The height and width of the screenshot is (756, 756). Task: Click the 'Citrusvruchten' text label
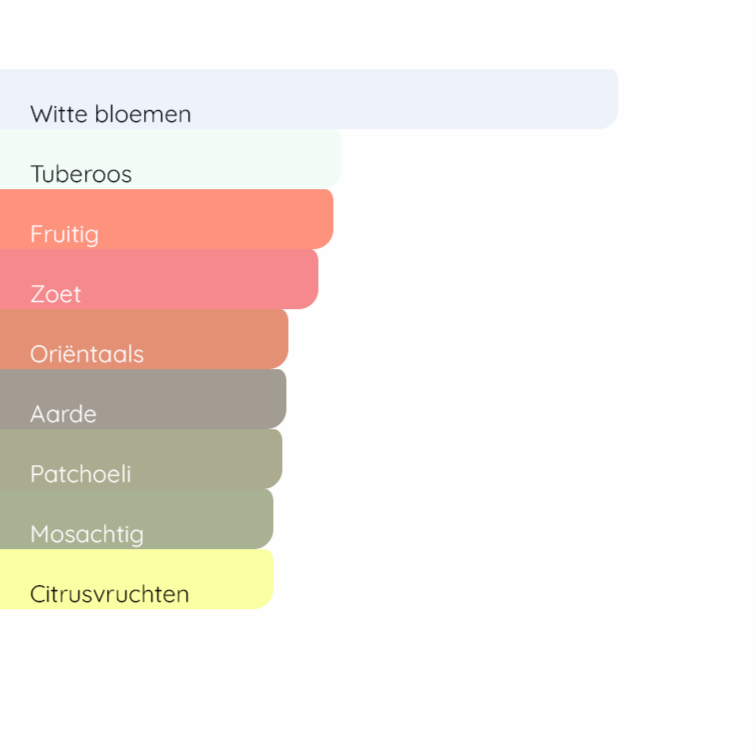(x=109, y=594)
